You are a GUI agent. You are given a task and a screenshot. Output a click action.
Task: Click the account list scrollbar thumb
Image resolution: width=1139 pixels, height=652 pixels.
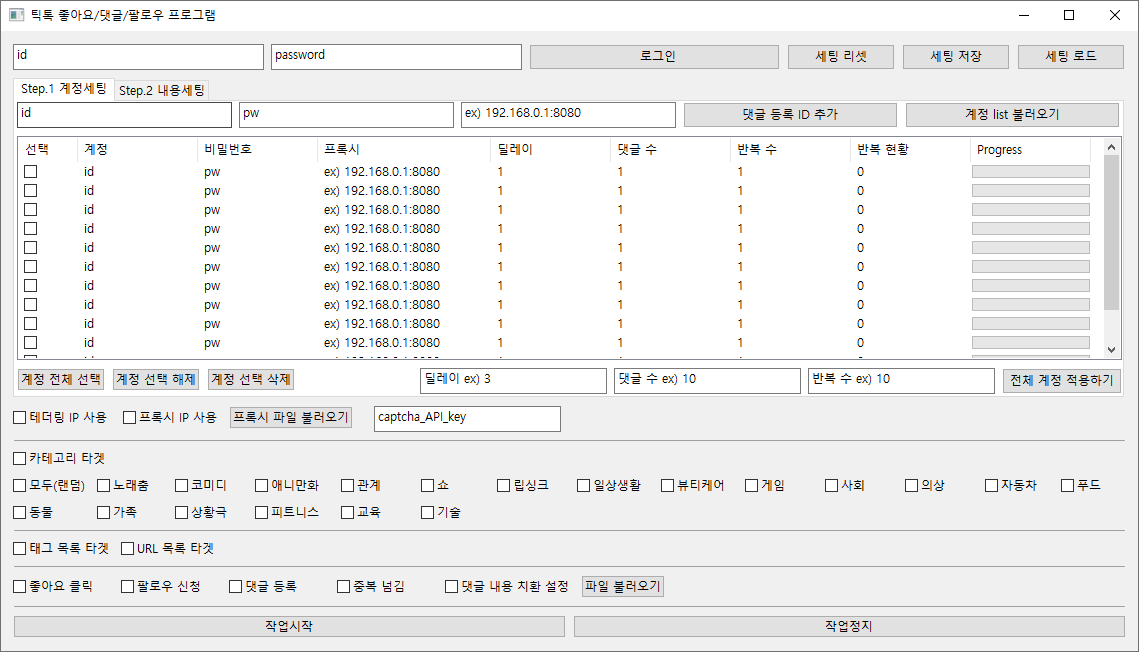[1111, 232]
